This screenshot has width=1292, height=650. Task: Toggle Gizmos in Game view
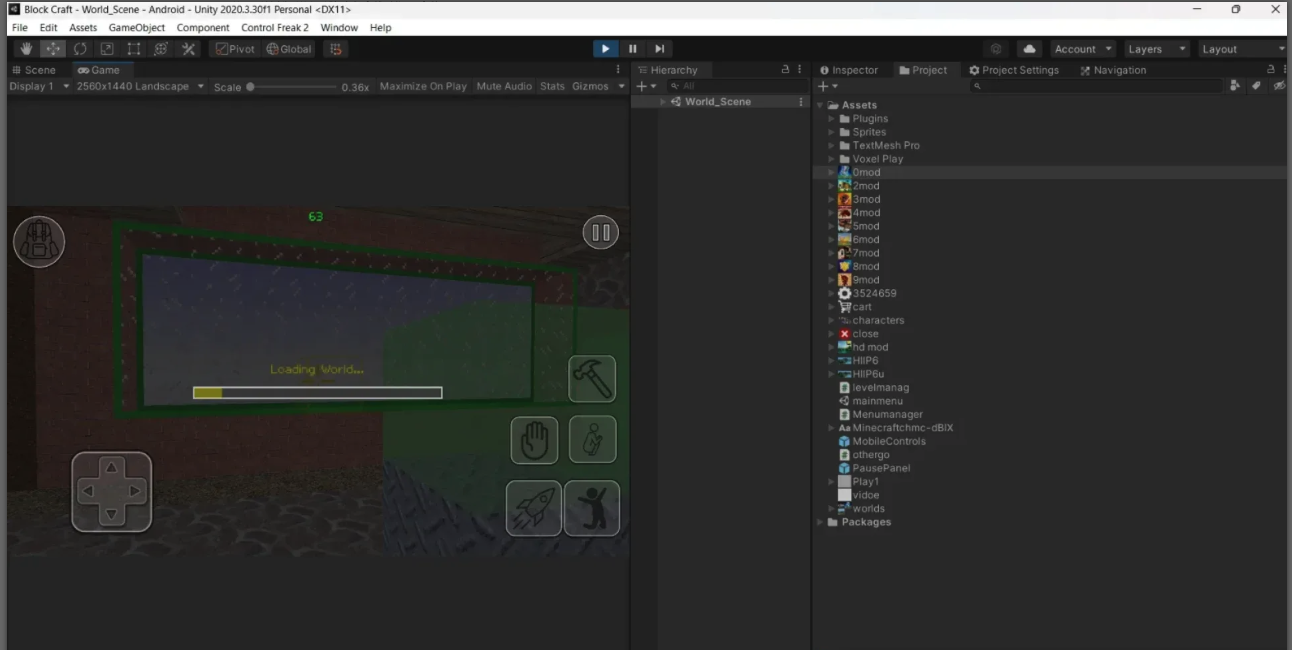pos(590,86)
